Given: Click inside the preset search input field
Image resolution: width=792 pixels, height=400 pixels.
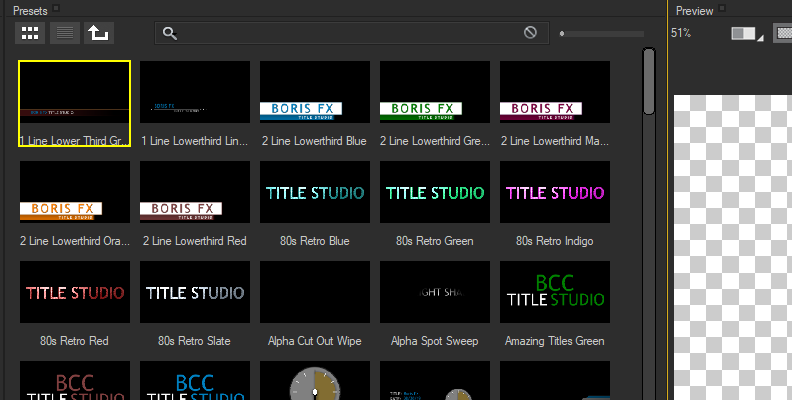Looking at the screenshot, I should (350, 33).
